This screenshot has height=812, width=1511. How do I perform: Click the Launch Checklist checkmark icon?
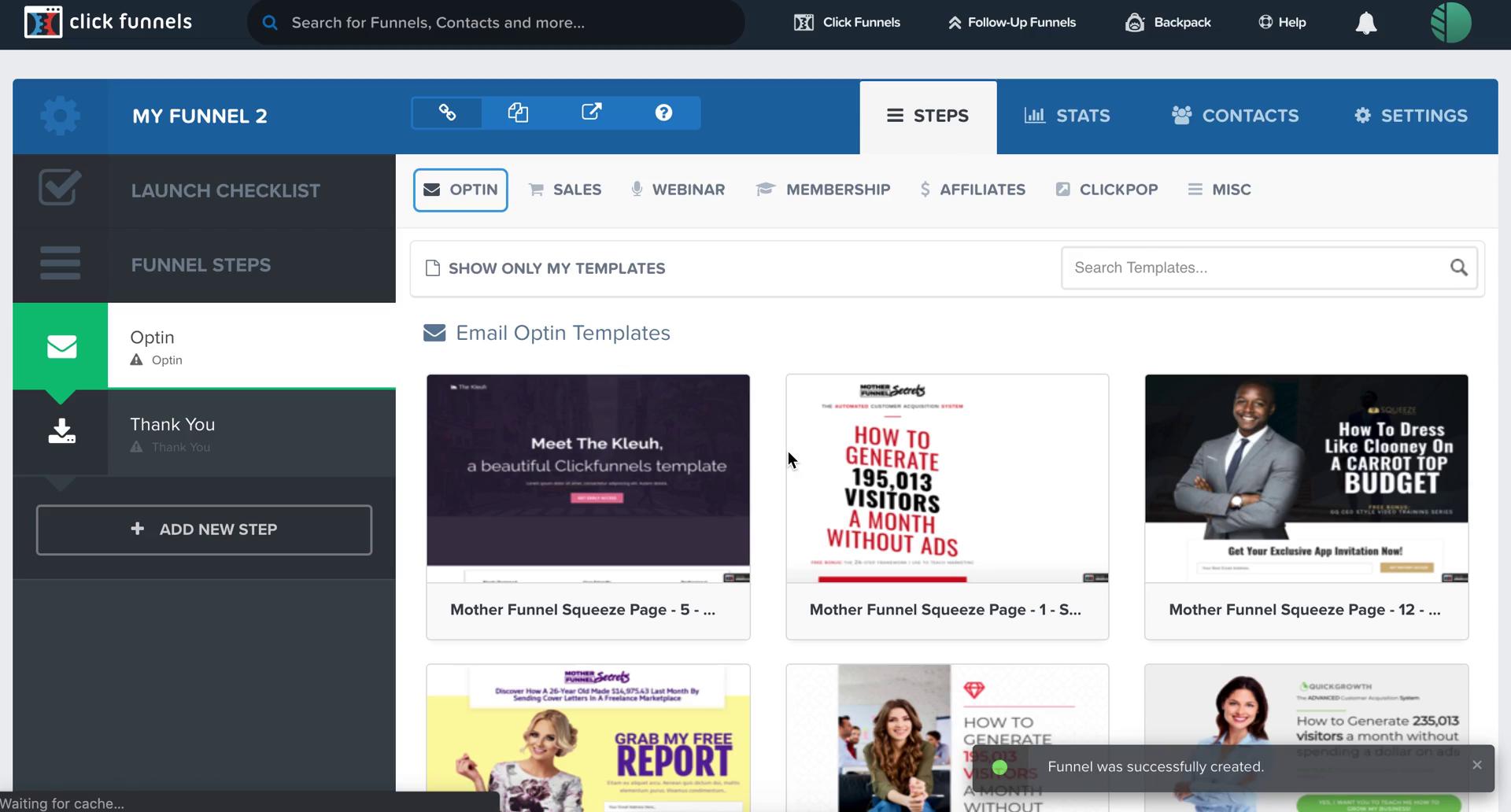60,187
